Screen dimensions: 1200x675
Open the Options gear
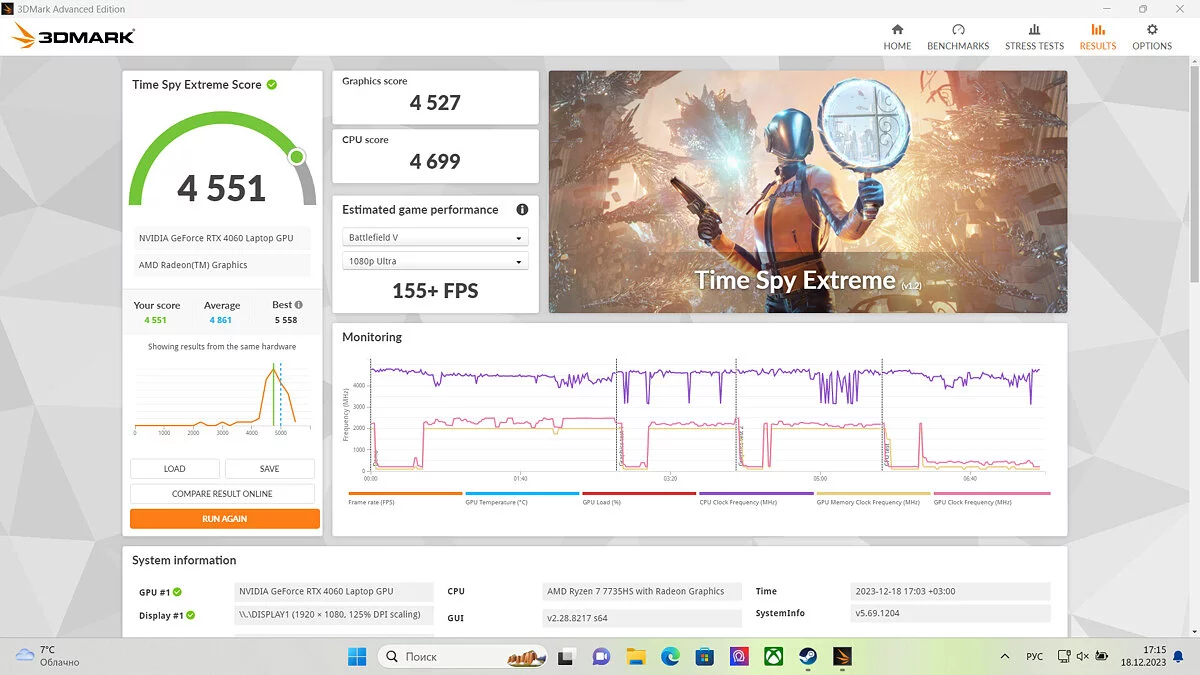[x=1152, y=37]
